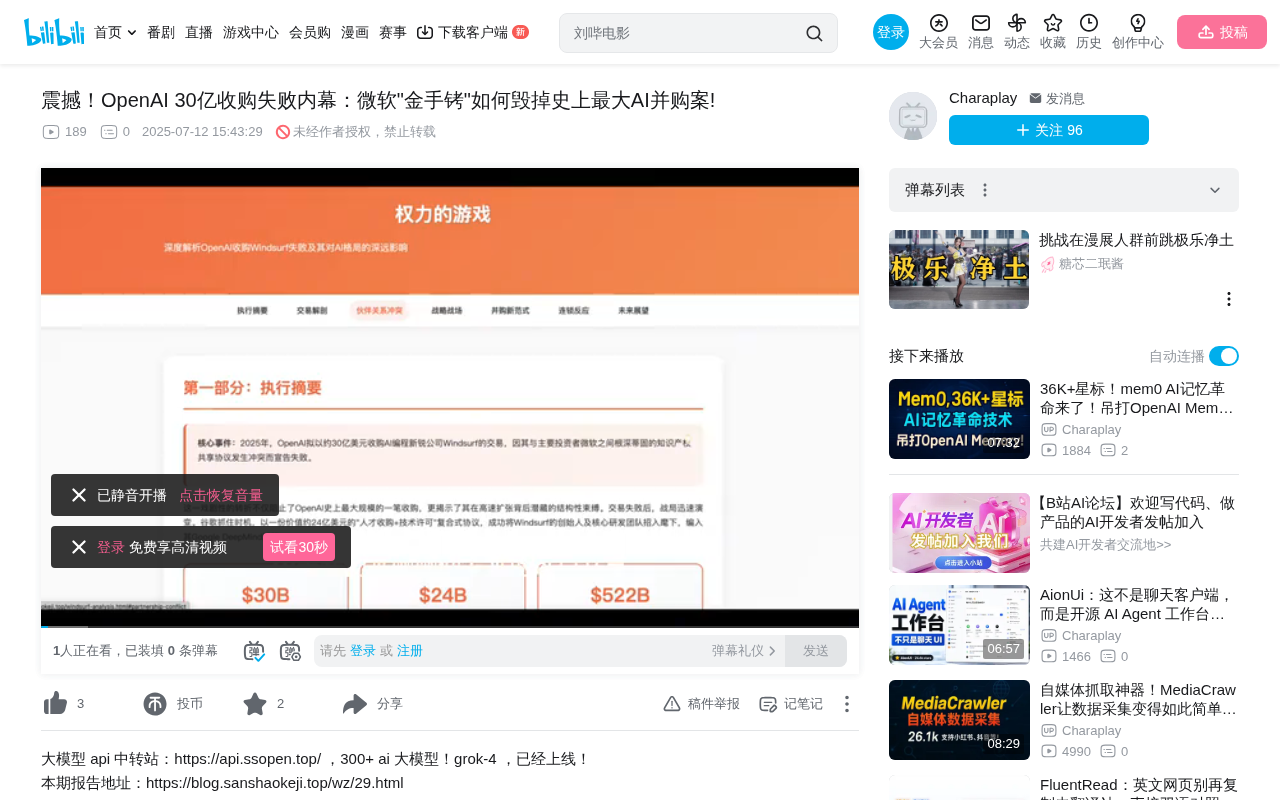Click the 登录 avatar button
Screen dimensions: 1280x800
click(891, 32)
